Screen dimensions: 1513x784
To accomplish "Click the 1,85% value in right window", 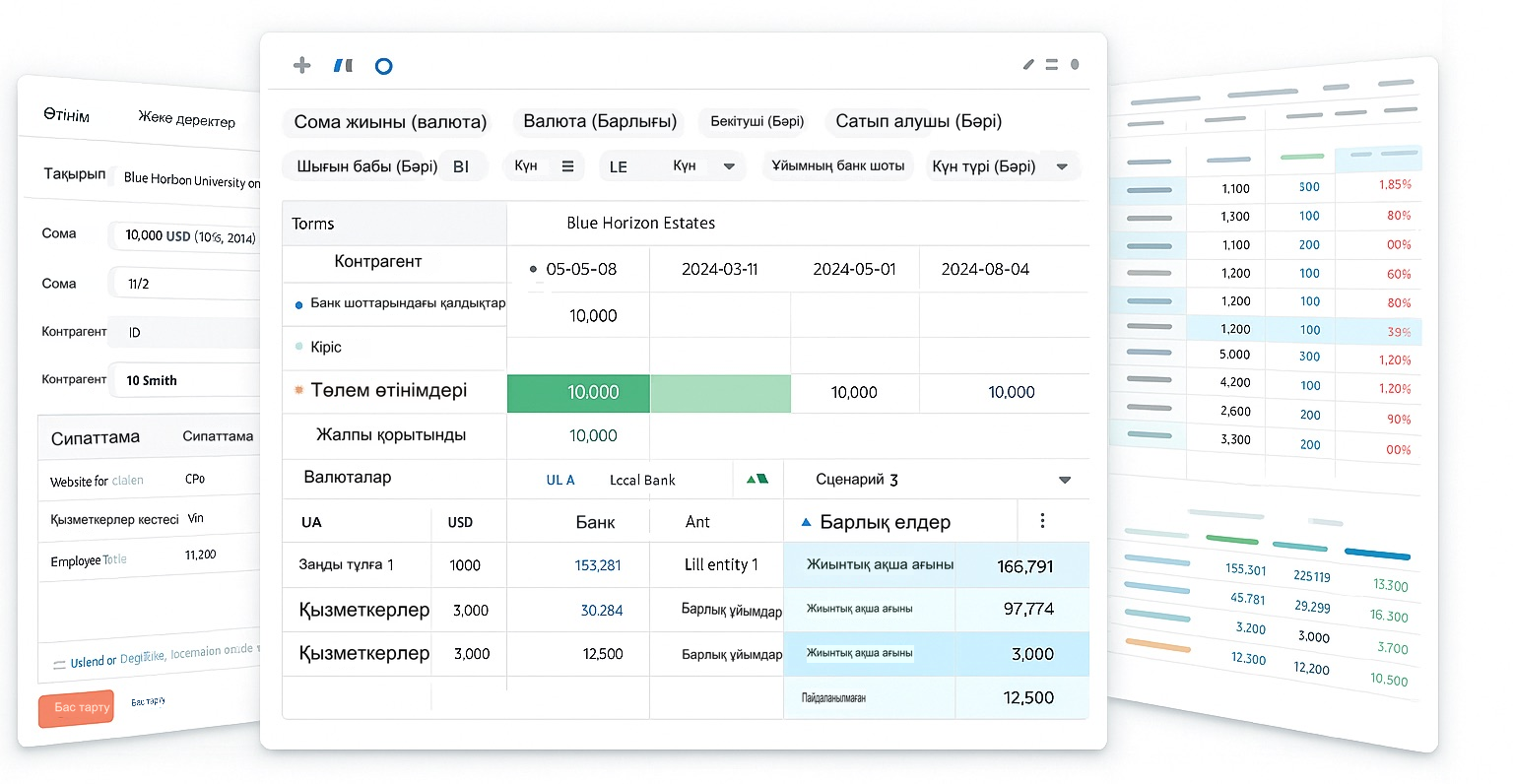I will click(1395, 184).
